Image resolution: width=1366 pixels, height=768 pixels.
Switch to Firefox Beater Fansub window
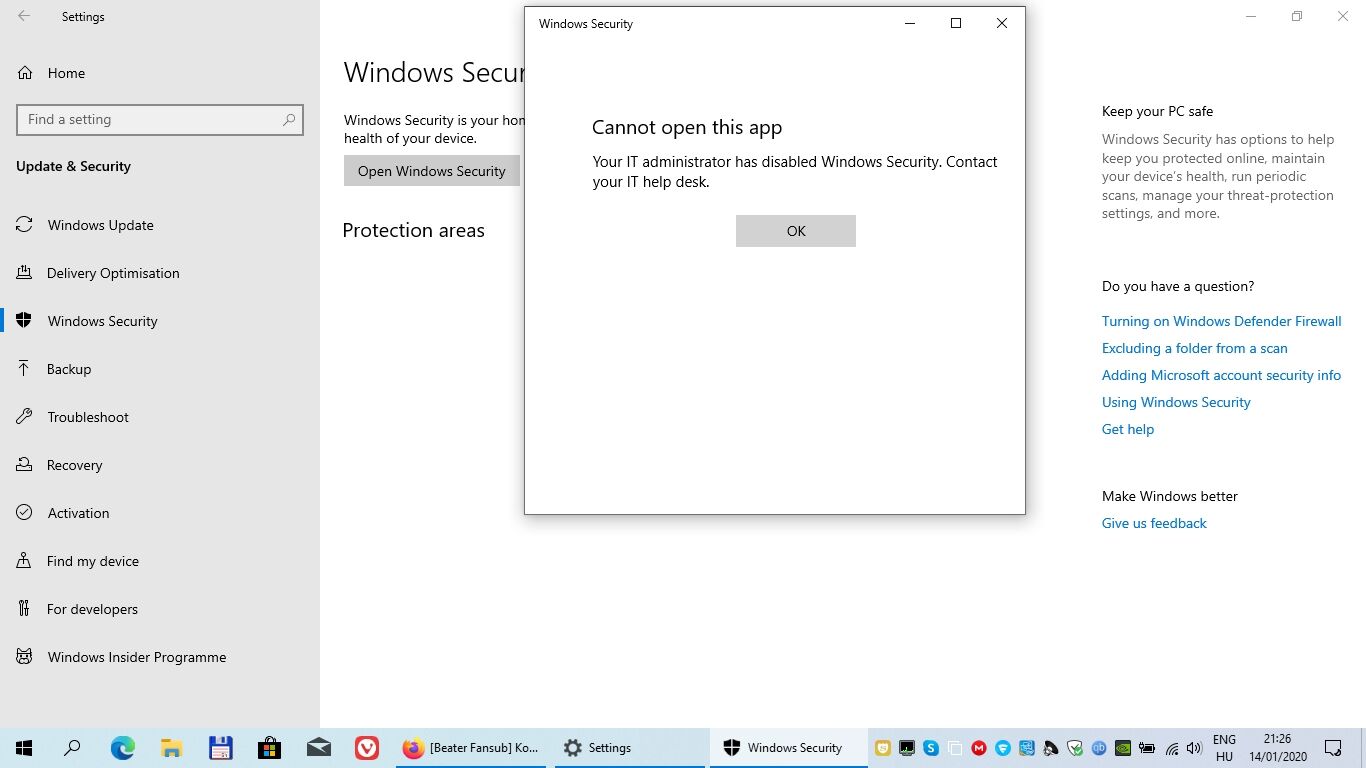pyautogui.click(x=471, y=748)
